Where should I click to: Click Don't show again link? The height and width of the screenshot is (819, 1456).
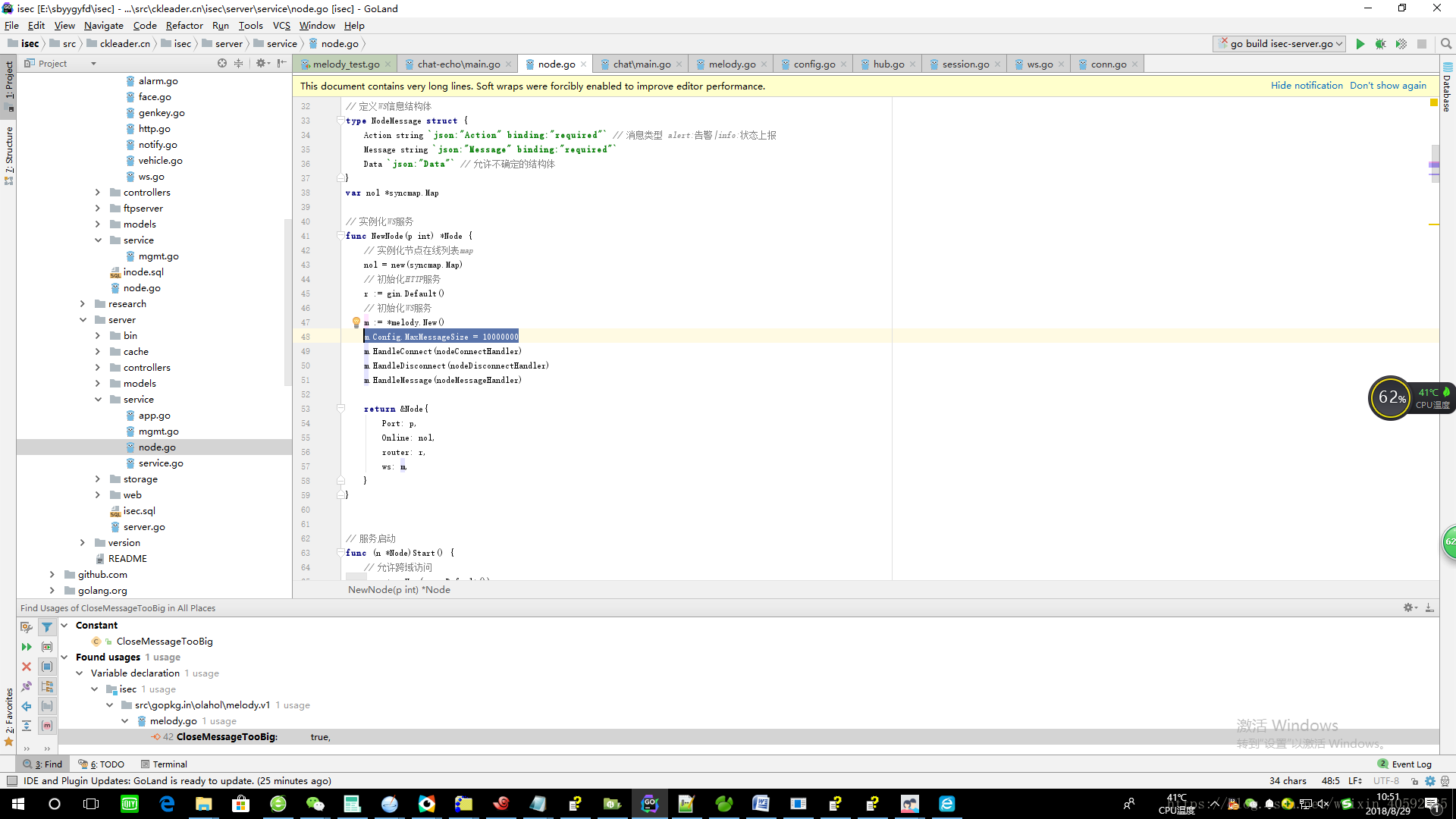[1388, 86]
